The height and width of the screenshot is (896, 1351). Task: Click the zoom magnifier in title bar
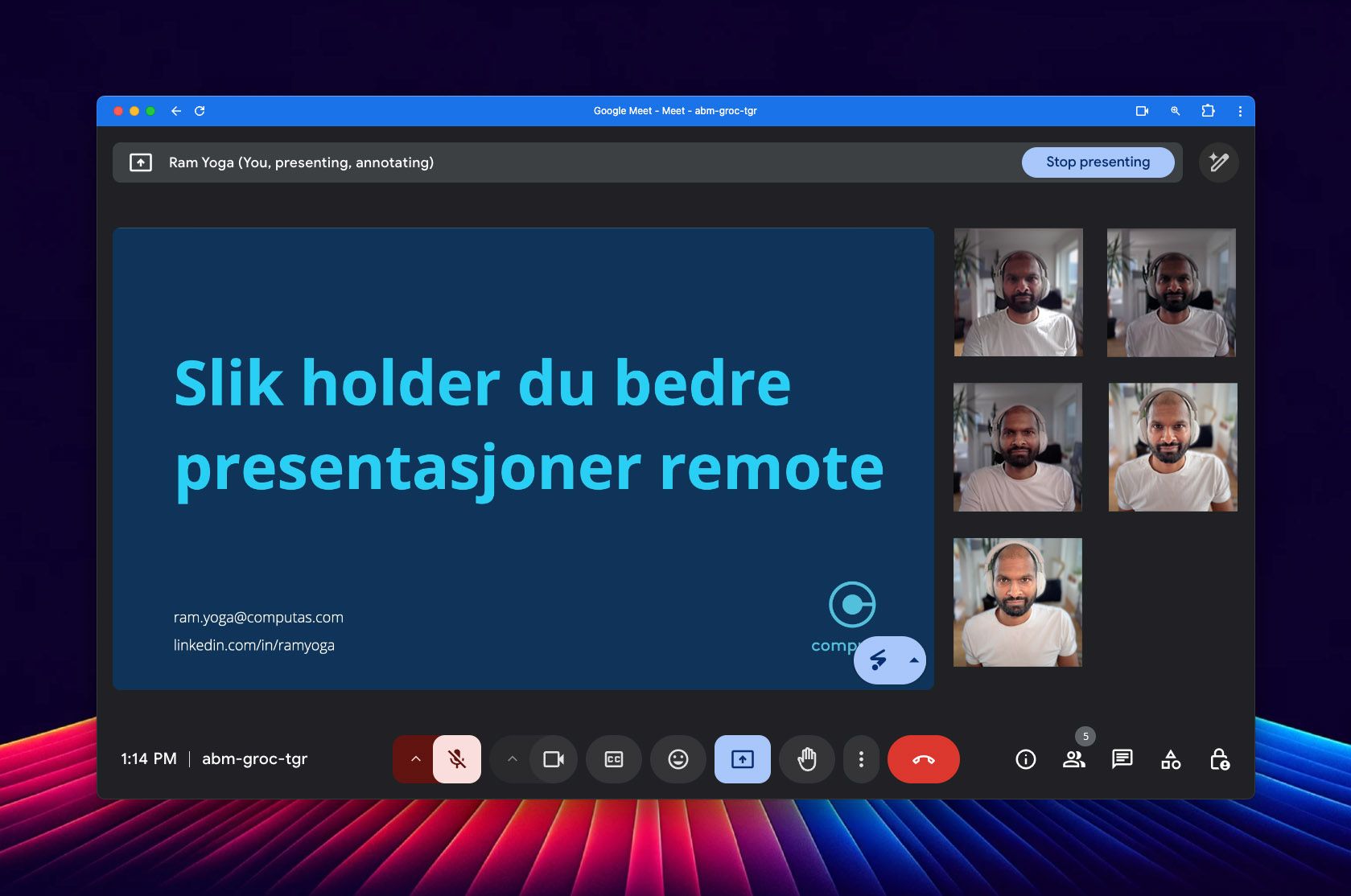tap(1175, 111)
